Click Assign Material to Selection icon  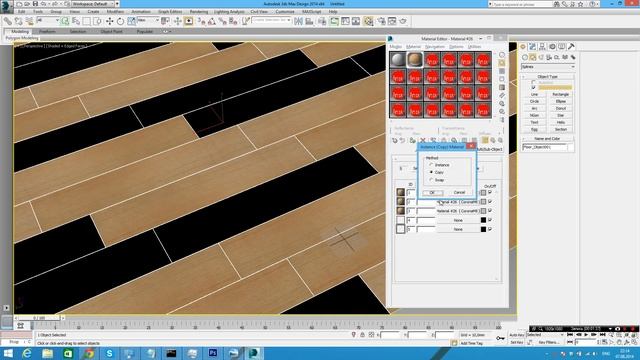click(413, 140)
